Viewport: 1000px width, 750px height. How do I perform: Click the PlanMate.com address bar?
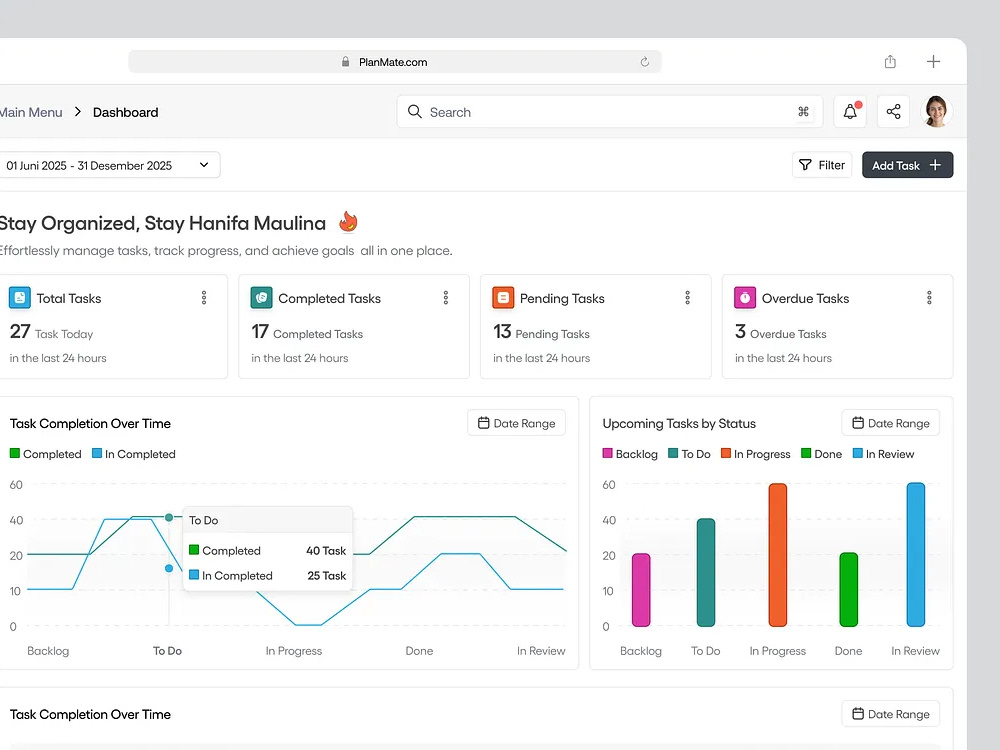tap(395, 62)
